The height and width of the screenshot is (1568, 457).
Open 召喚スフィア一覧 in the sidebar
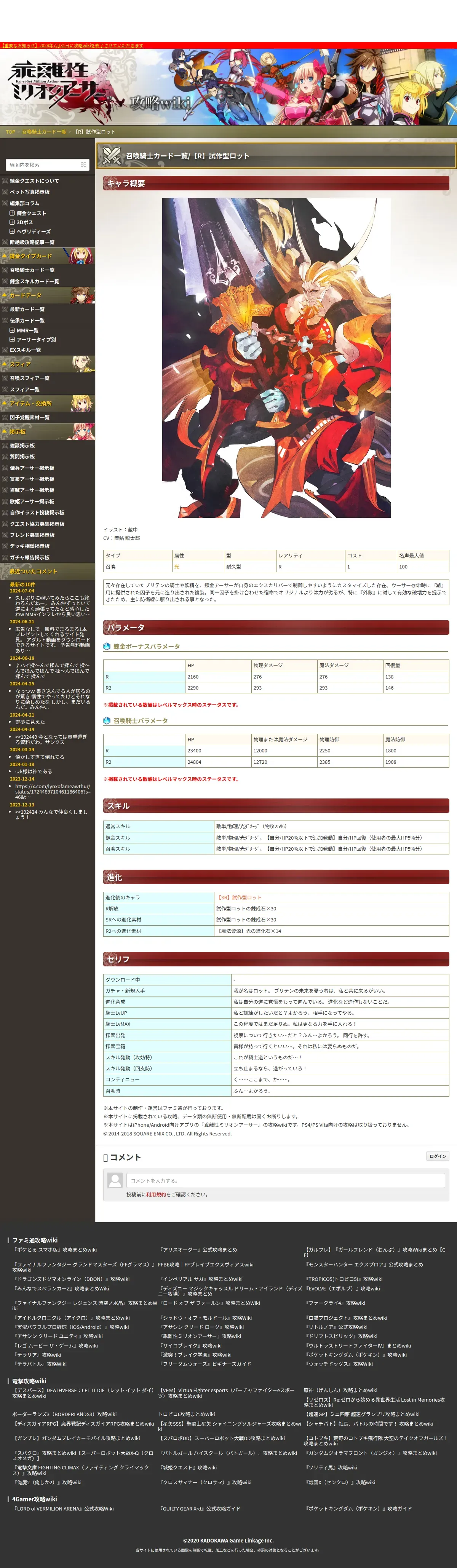pyautogui.click(x=30, y=378)
